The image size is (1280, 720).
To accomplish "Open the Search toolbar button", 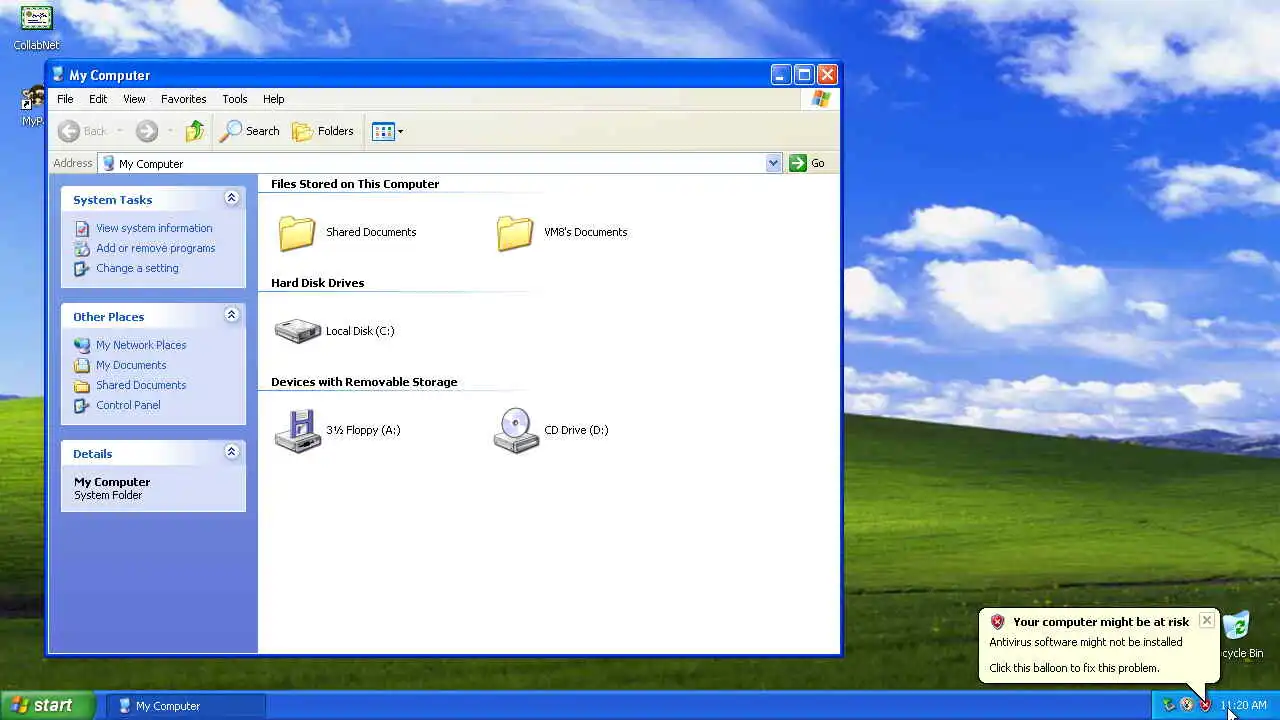I will click(250, 131).
